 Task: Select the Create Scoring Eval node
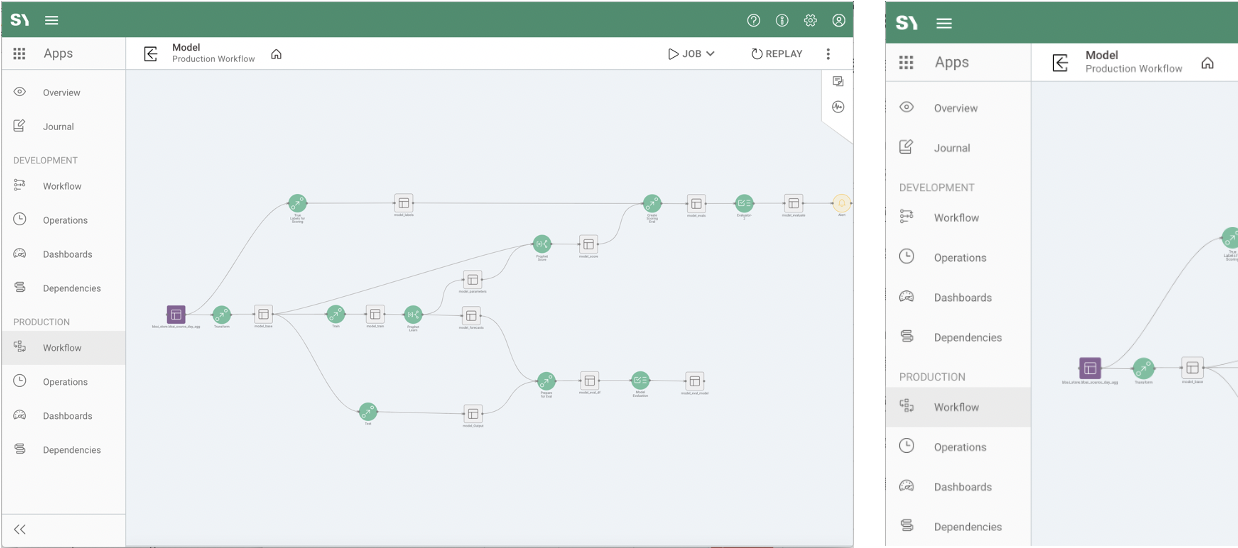tap(652, 203)
